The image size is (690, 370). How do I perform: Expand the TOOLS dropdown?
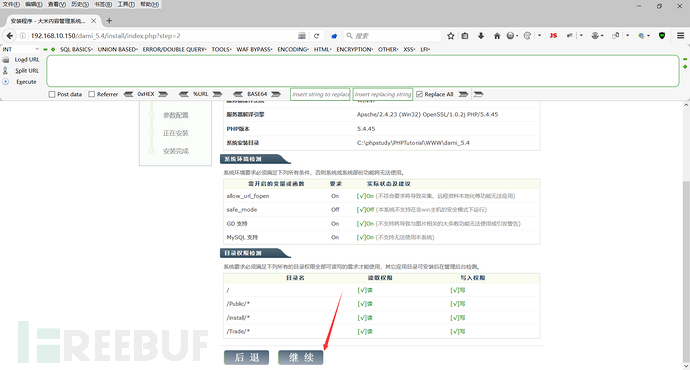tap(221, 49)
